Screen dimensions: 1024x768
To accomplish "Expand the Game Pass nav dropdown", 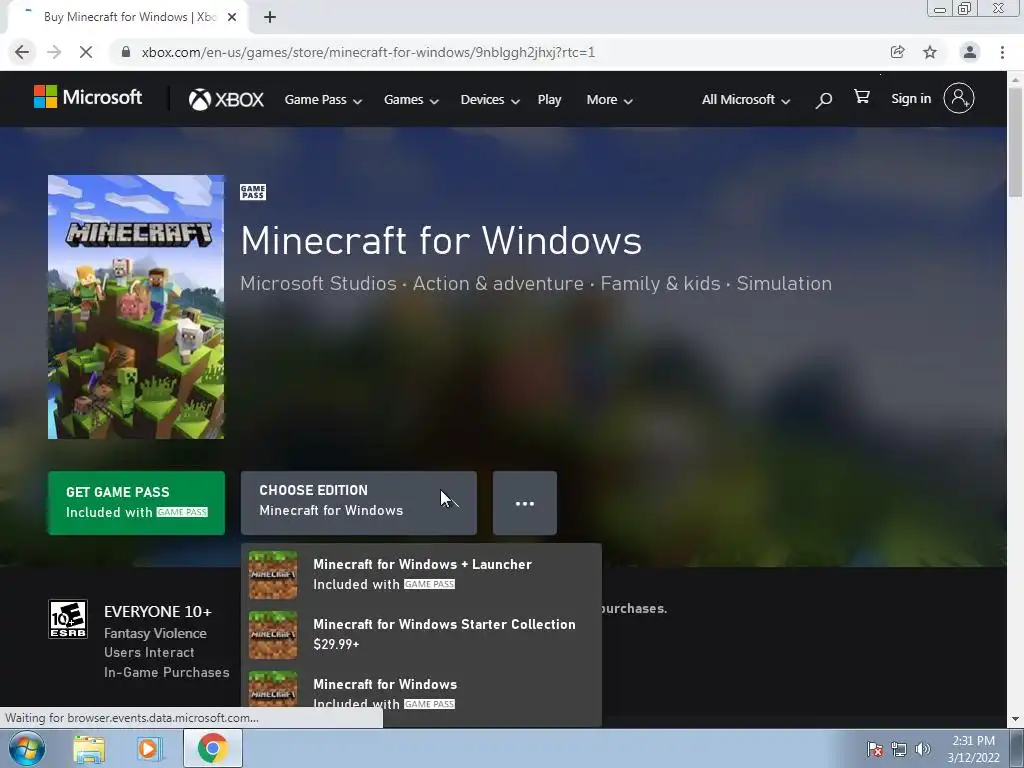I will 323,100.
